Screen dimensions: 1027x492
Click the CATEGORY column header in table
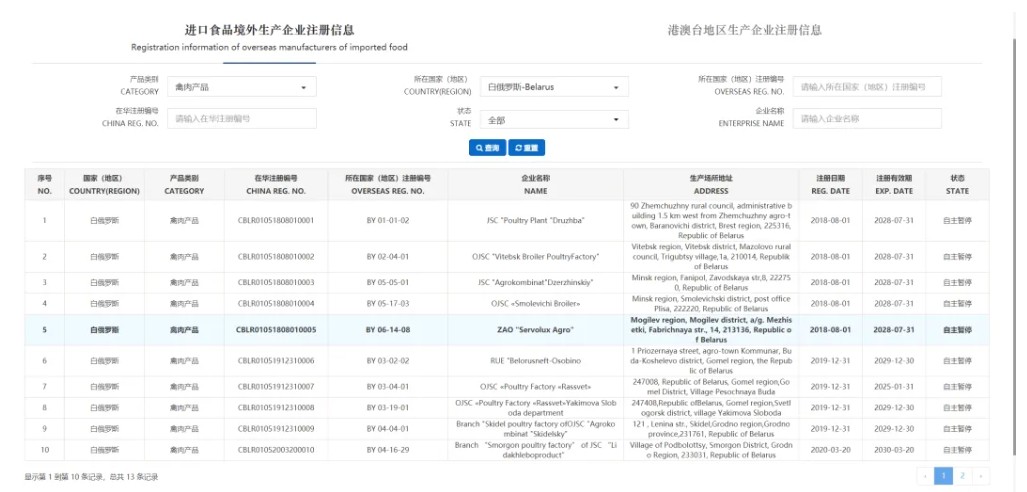pos(184,185)
